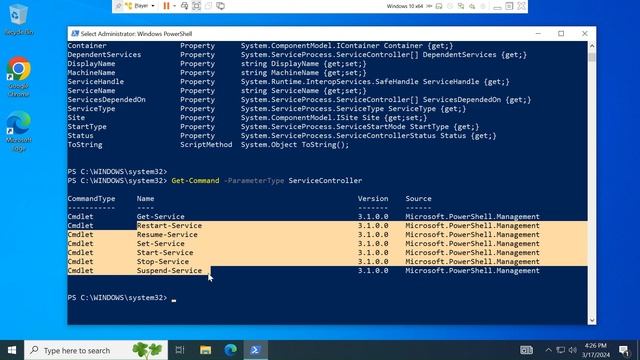Click the StartType property name
This screenshot has height=360, width=640.
(87, 127)
